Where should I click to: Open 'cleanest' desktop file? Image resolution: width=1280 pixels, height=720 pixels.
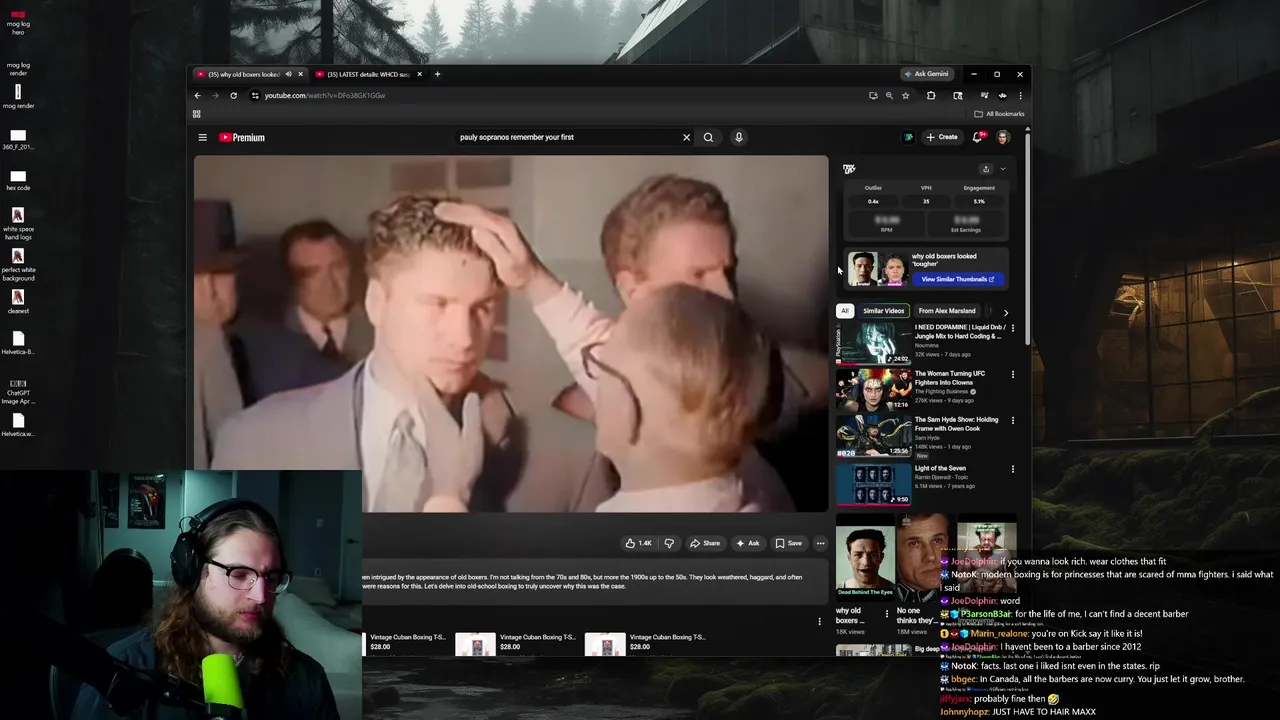point(18,301)
